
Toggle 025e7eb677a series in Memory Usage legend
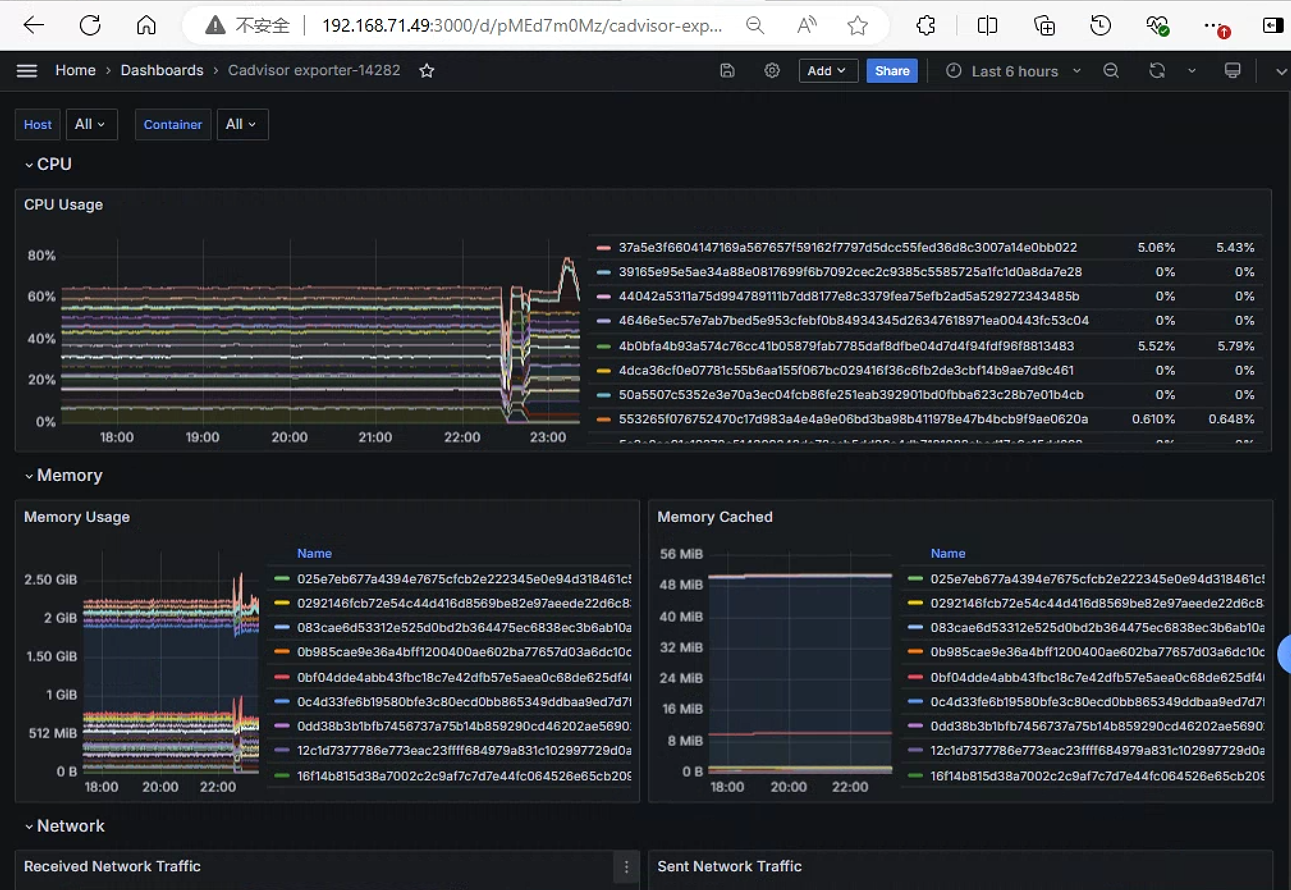pyautogui.click(x=464, y=579)
